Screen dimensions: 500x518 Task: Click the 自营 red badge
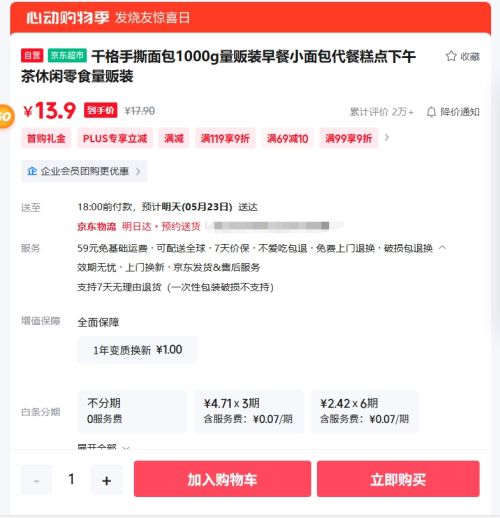[32, 55]
